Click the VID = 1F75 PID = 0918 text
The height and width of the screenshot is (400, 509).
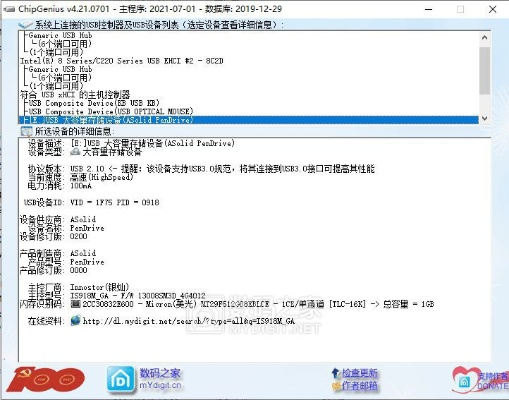[x=115, y=202]
